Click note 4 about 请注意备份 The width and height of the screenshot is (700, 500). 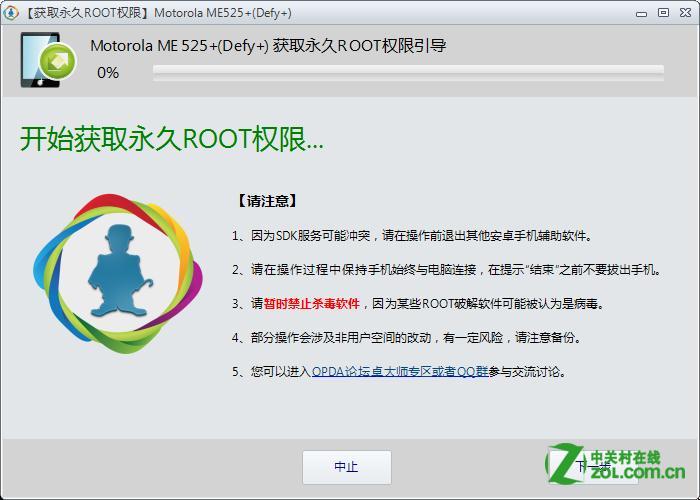tap(407, 338)
